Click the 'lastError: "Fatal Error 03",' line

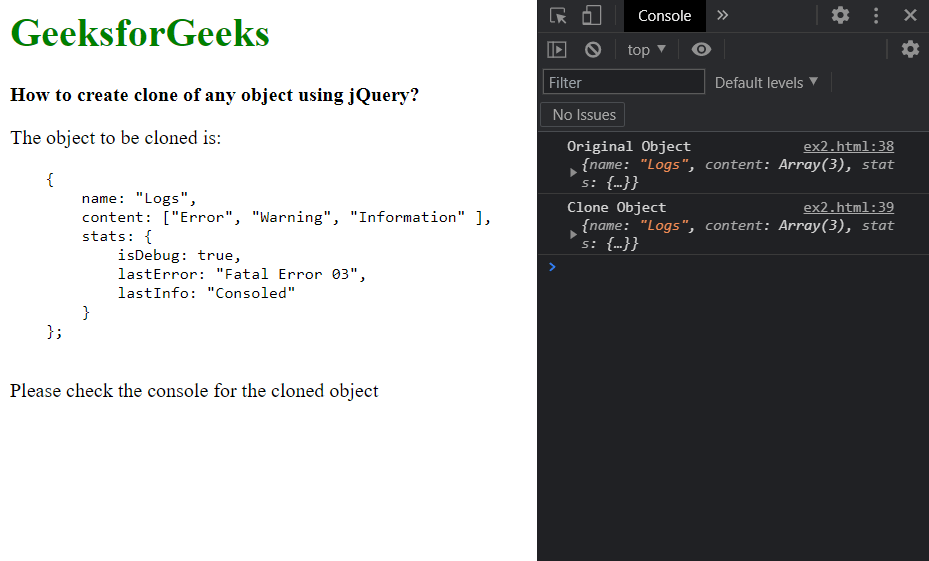click(x=242, y=274)
